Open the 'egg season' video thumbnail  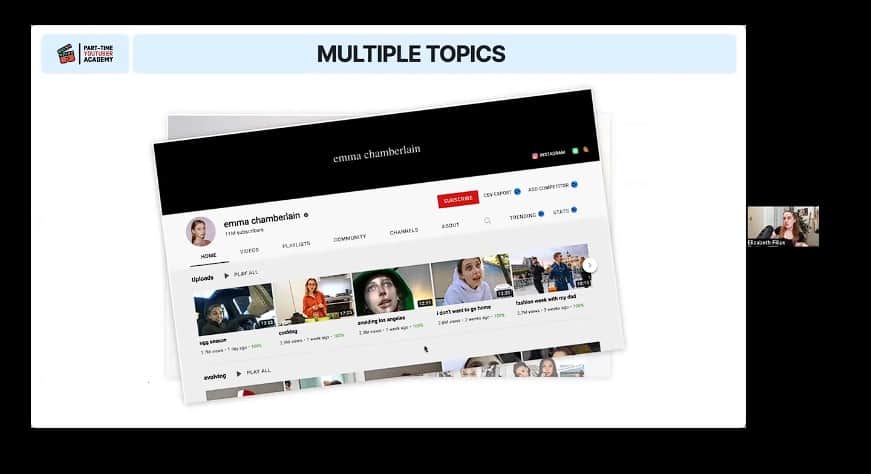pyautogui.click(x=235, y=310)
